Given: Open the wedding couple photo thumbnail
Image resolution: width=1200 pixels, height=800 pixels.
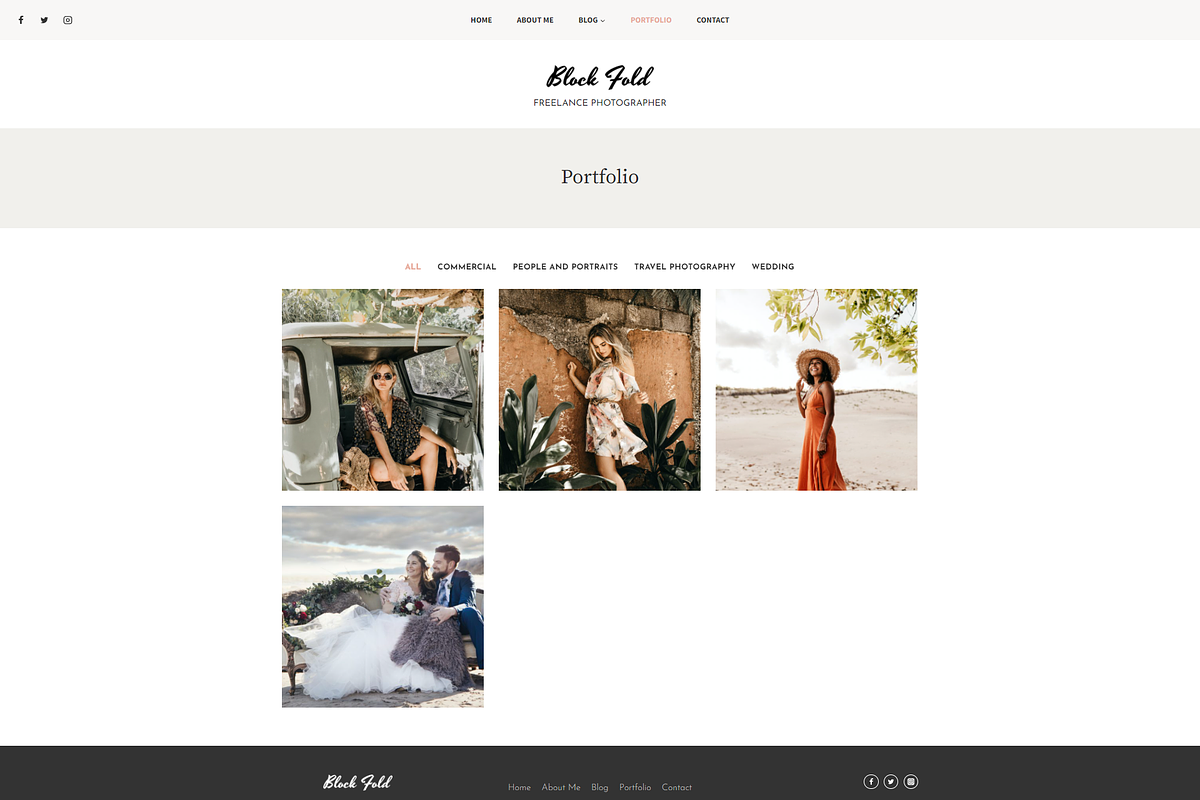Looking at the screenshot, I should tap(383, 607).
